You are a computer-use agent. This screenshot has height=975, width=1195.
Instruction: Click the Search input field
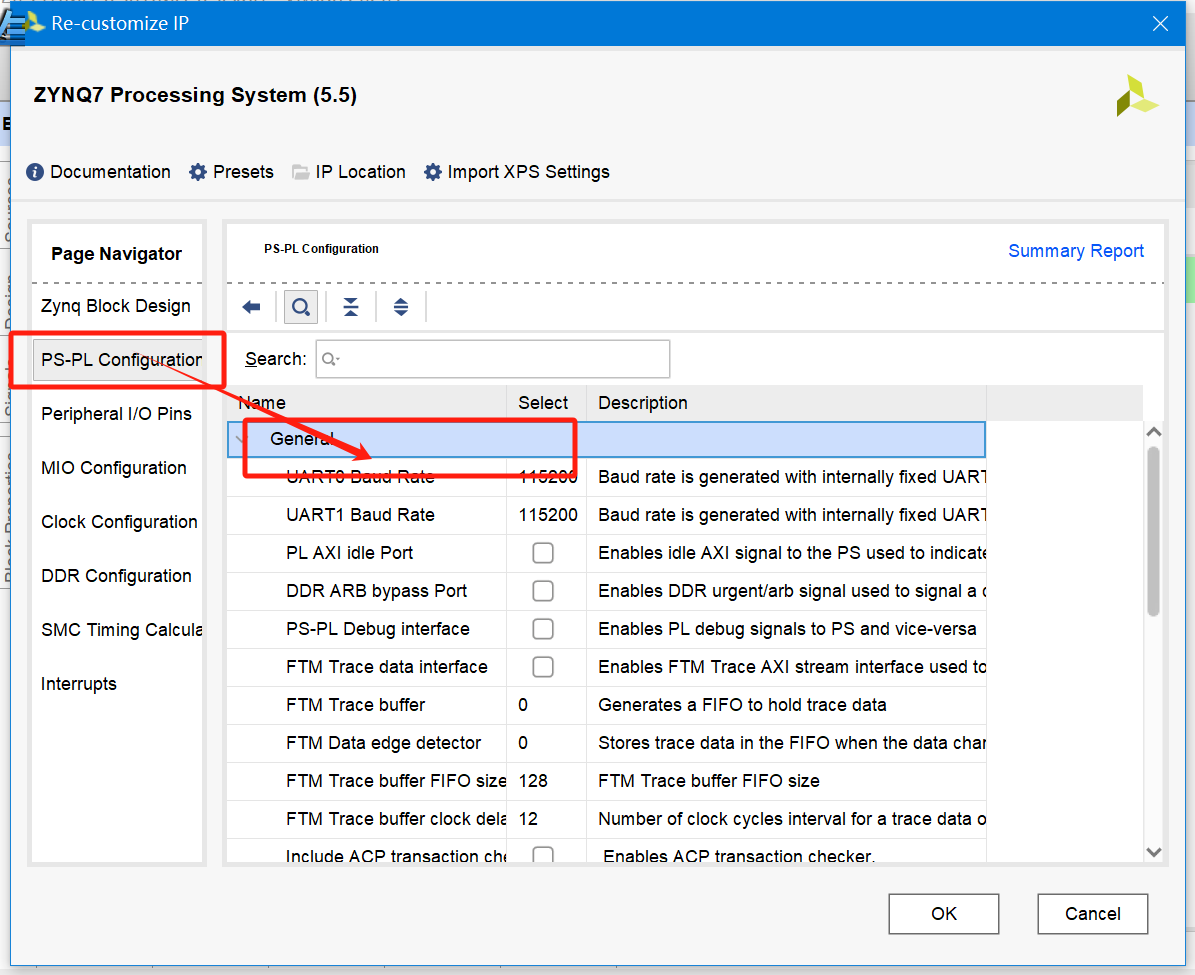coord(492,359)
